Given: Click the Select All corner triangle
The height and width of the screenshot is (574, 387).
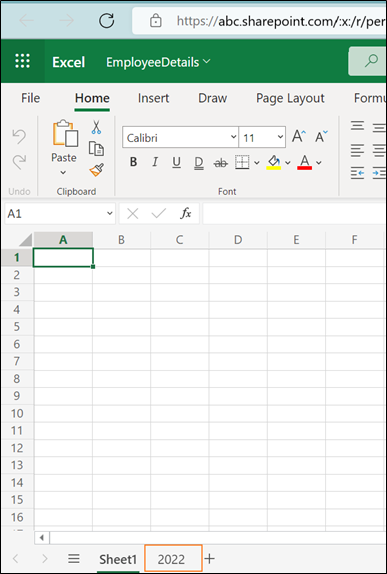Looking at the screenshot, I should click(26, 240).
